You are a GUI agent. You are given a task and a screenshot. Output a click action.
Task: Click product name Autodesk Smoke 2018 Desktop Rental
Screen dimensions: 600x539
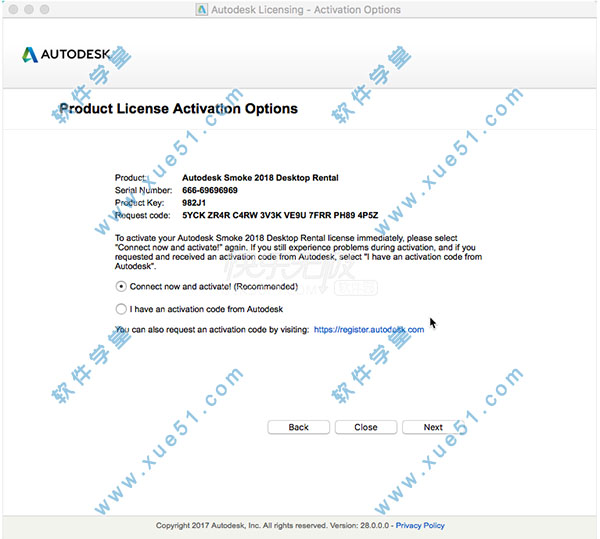(x=260, y=178)
